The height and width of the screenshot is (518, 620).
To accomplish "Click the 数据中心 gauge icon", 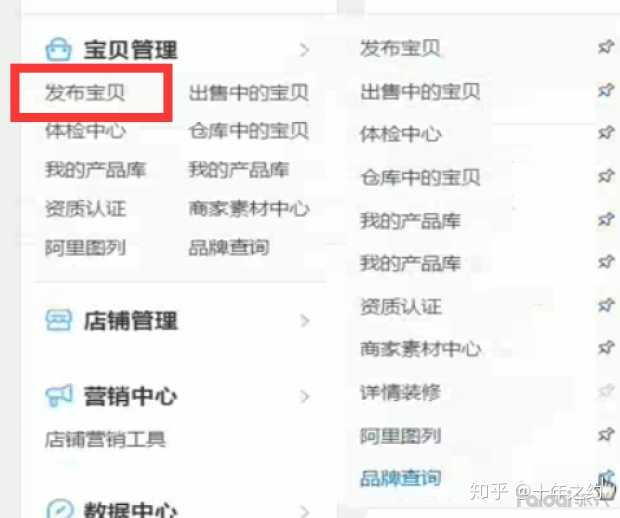I will 60,509.
